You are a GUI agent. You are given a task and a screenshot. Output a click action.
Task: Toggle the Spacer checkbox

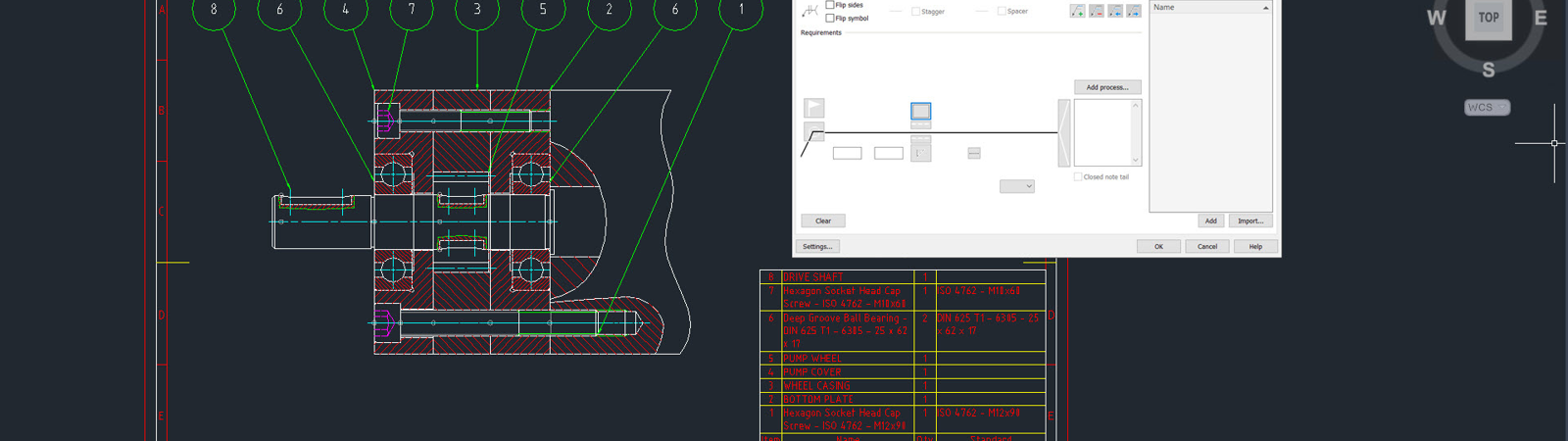click(1001, 12)
